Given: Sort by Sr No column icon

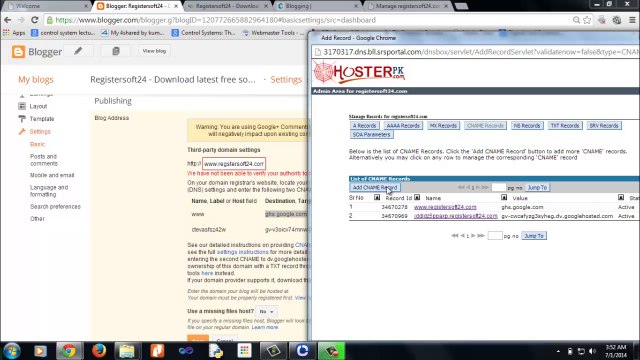Looking at the screenshot, I should click(x=377, y=198).
